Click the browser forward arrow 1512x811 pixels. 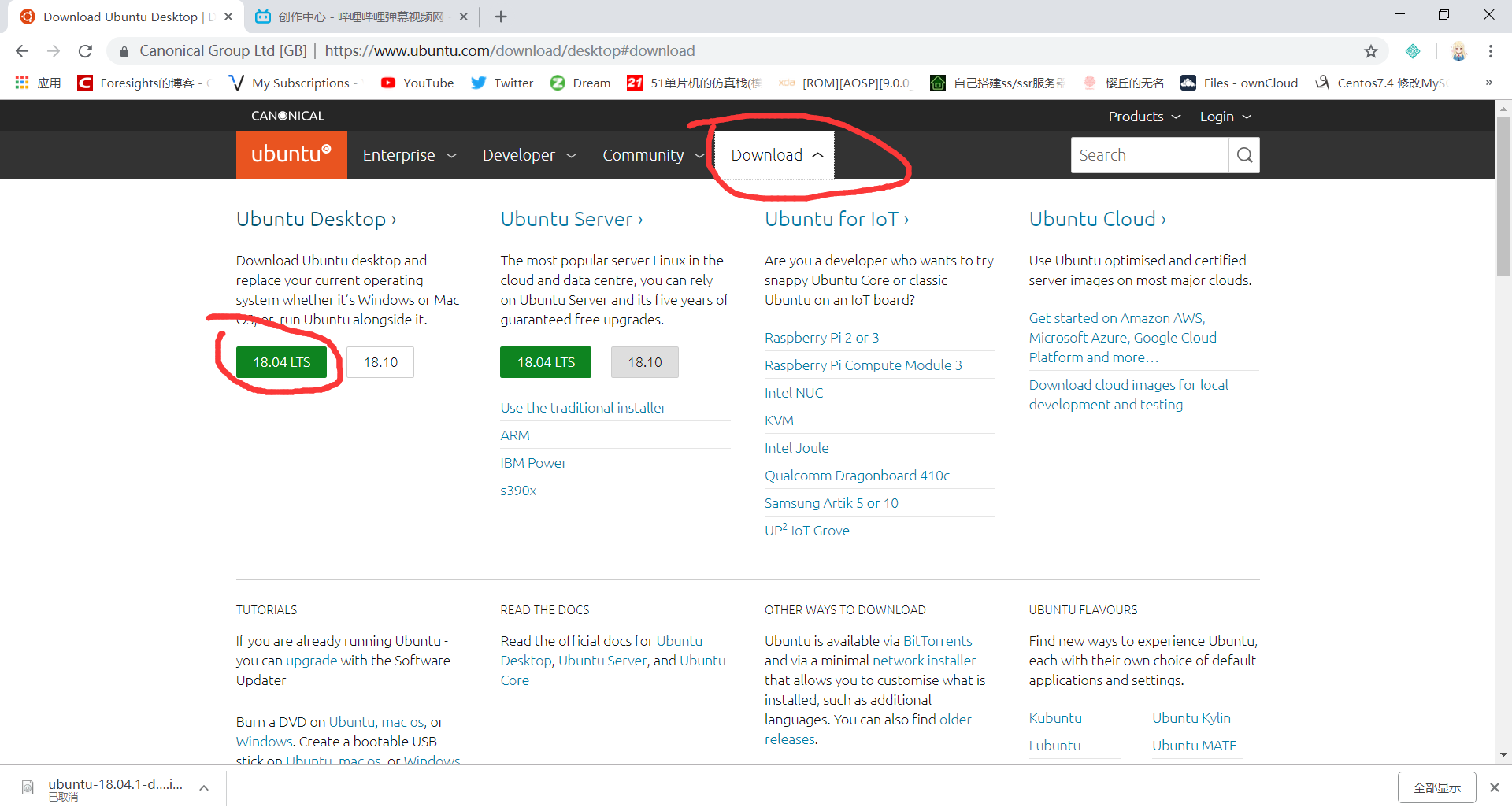pyautogui.click(x=54, y=51)
